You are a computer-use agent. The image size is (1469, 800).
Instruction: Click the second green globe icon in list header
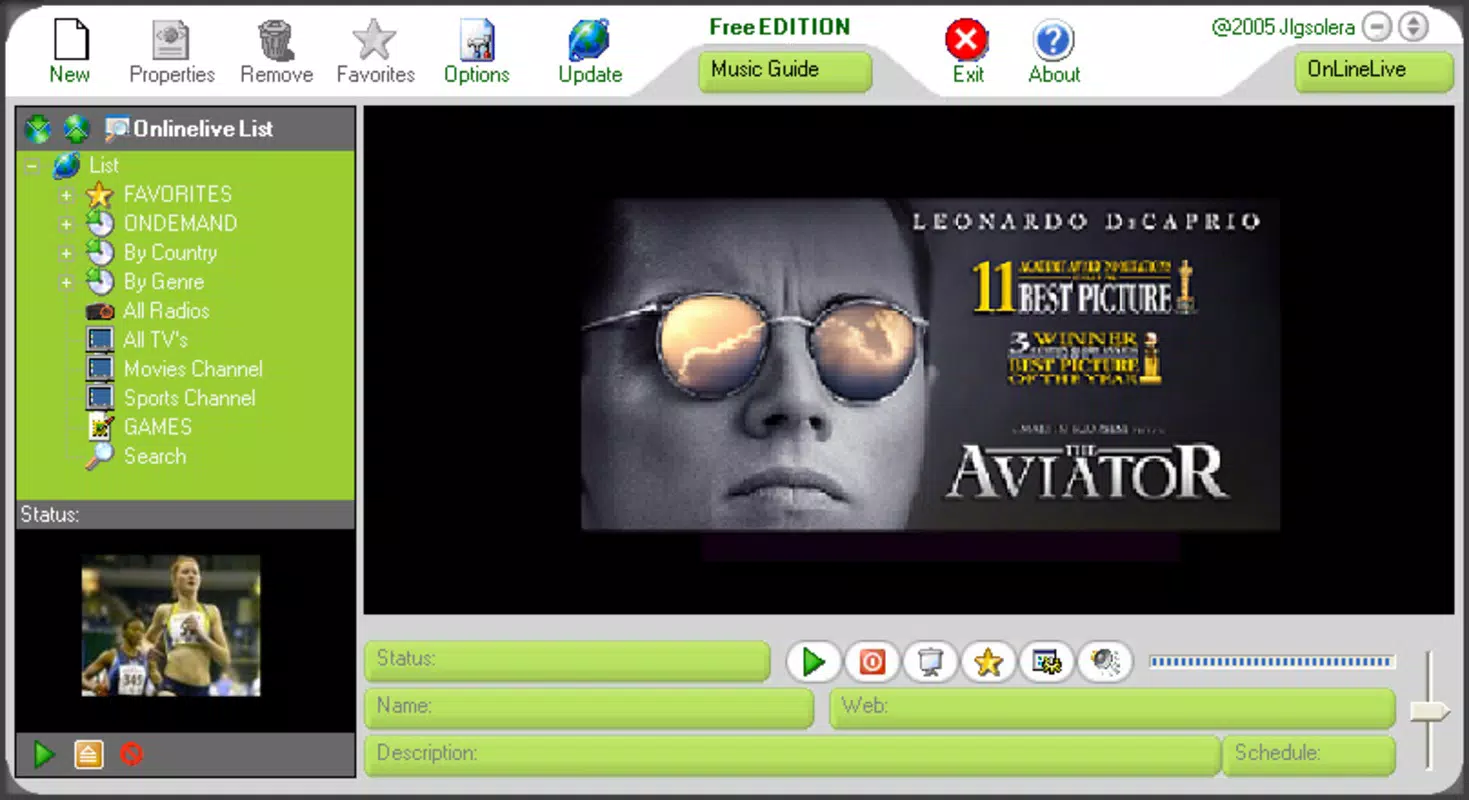pos(77,129)
